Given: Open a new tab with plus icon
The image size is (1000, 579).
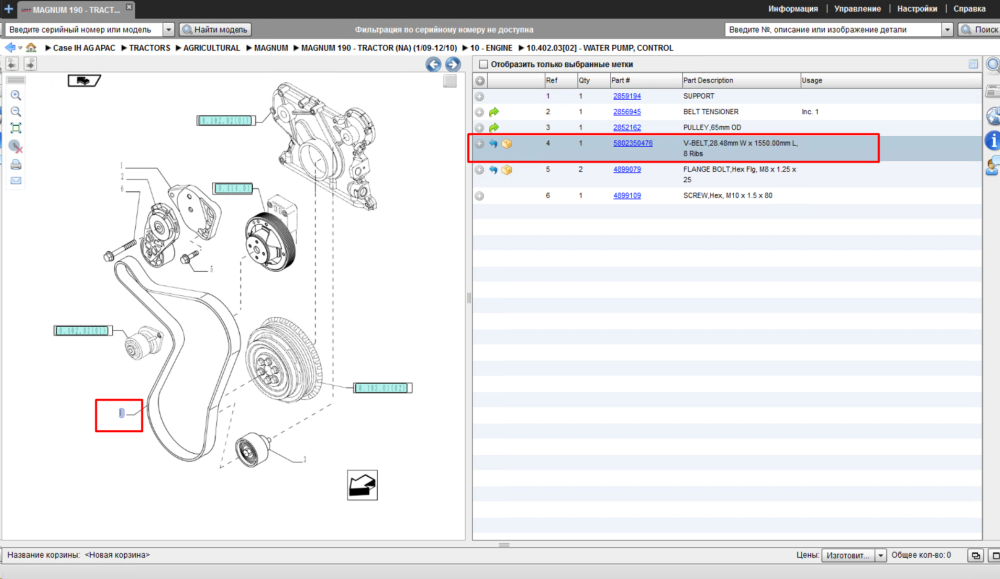Looking at the screenshot, I should click(8, 9).
